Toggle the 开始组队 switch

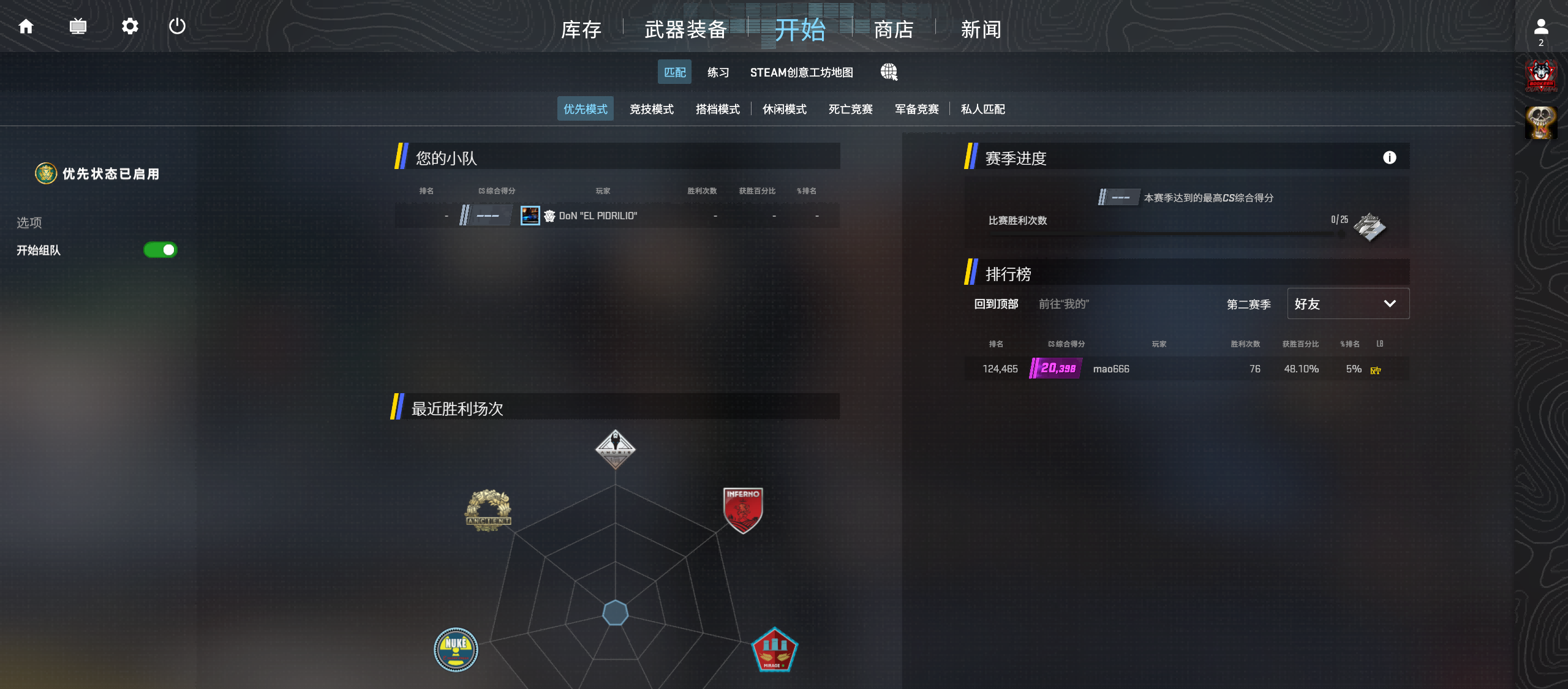click(160, 250)
